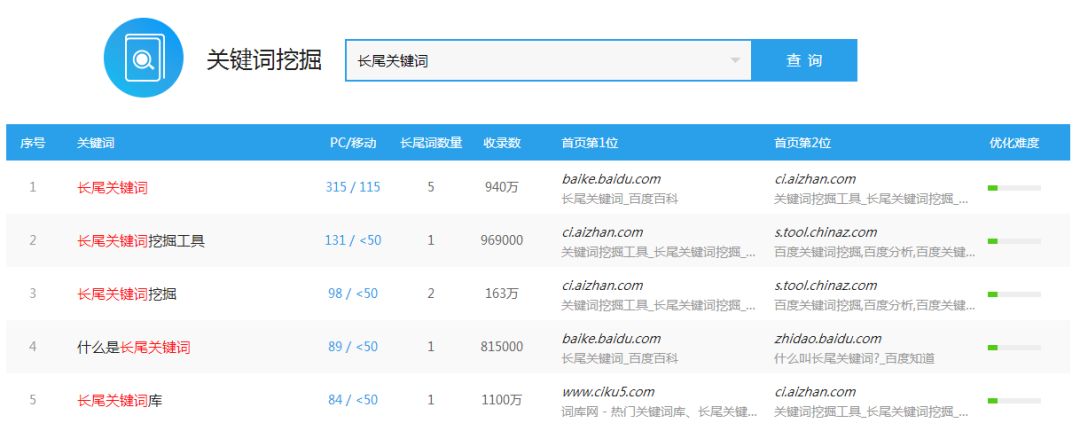This screenshot has width=1080, height=431.
Task: Sort by 长尾词数量 column header
Action: click(431, 143)
